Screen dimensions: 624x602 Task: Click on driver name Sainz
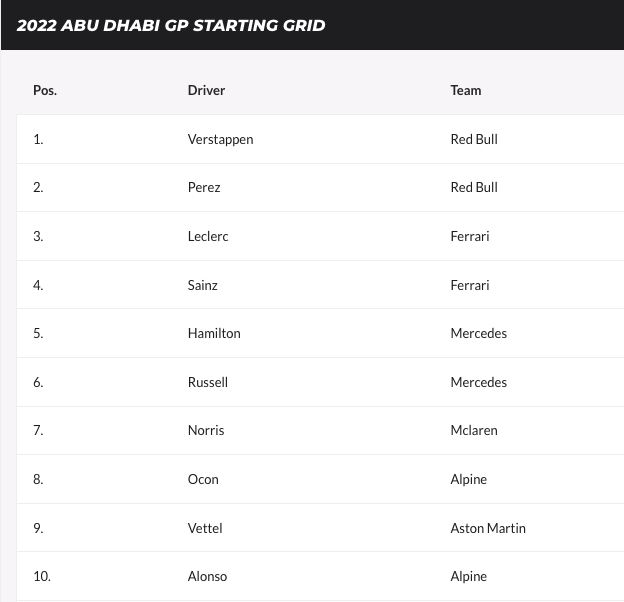pyautogui.click(x=202, y=285)
